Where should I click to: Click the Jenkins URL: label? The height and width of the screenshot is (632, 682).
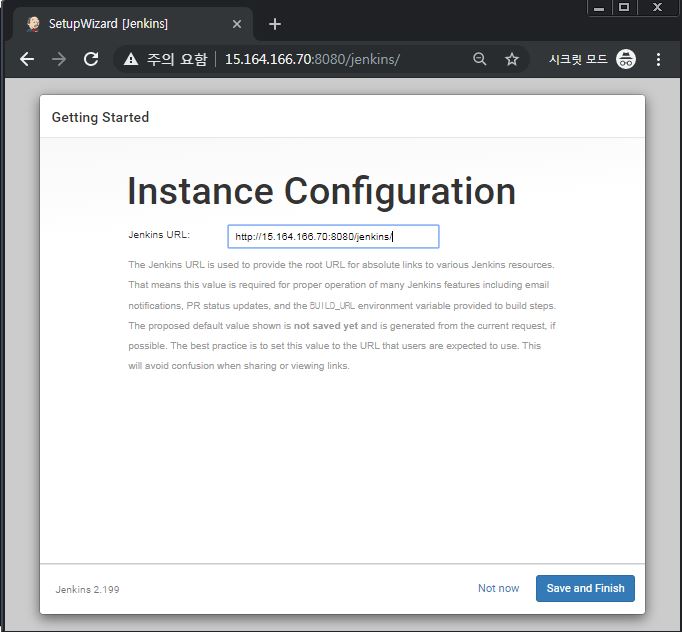click(x=159, y=234)
